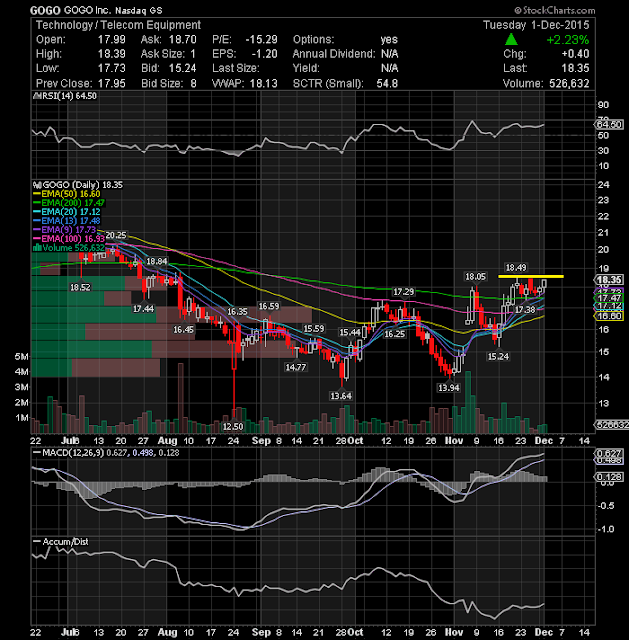The image size is (629, 640).
Task: Click the EPS value -1.20
Action: coord(264,54)
